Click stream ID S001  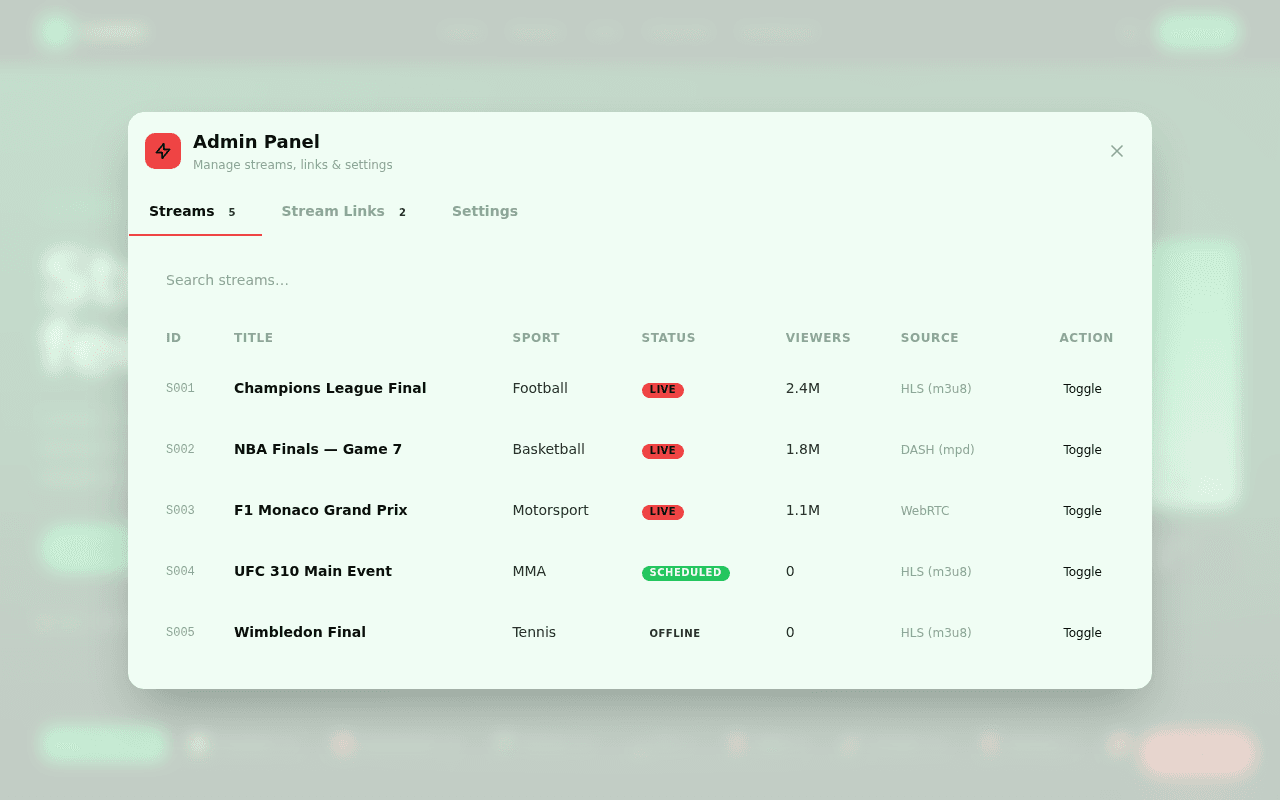tap(180, 388)
